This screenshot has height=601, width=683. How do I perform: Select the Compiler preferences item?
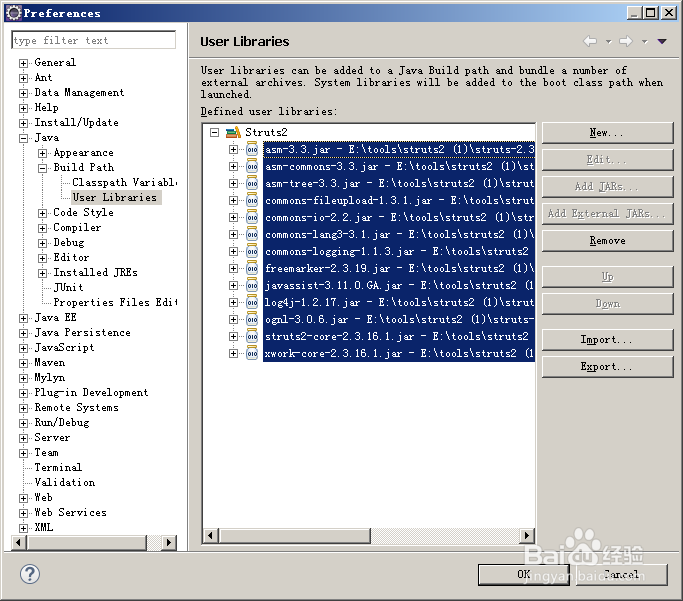click(x=77, y=227)
